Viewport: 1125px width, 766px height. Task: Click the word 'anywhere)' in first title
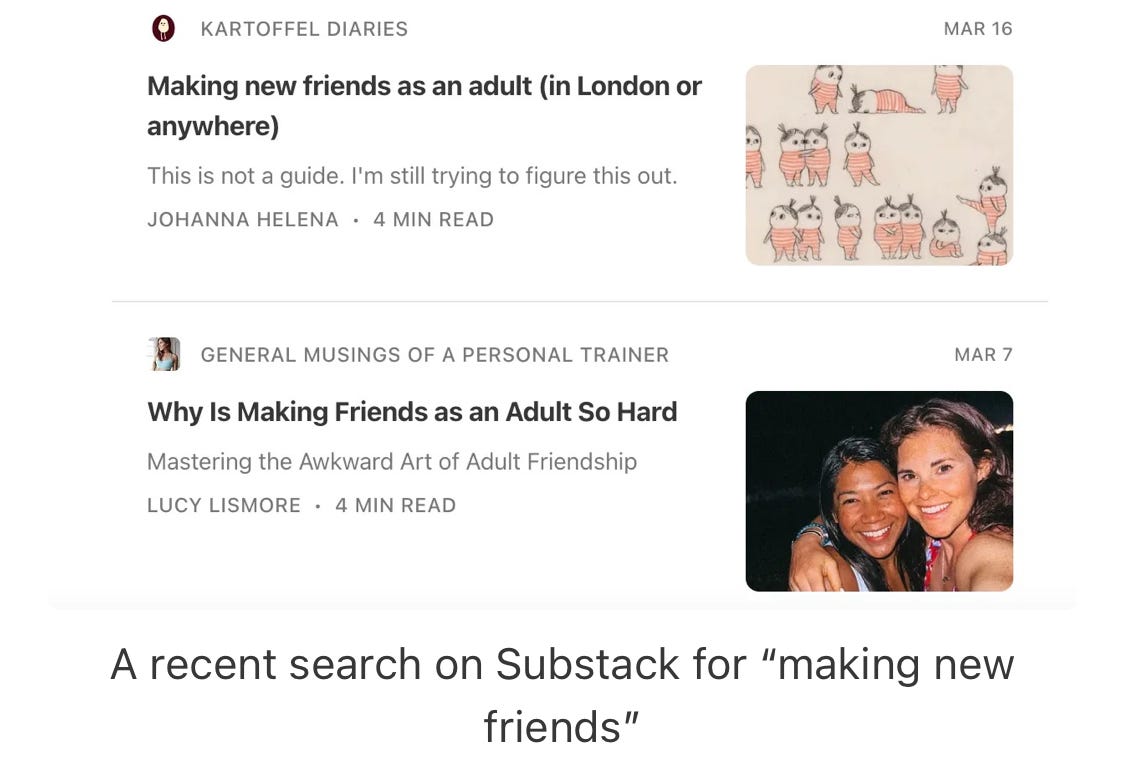point(213,126)
